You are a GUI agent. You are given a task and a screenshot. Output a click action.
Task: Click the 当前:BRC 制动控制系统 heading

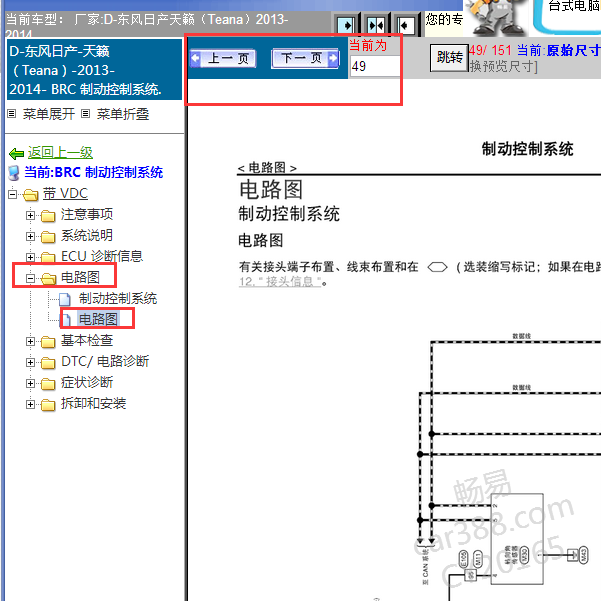(x=94, y=172)
